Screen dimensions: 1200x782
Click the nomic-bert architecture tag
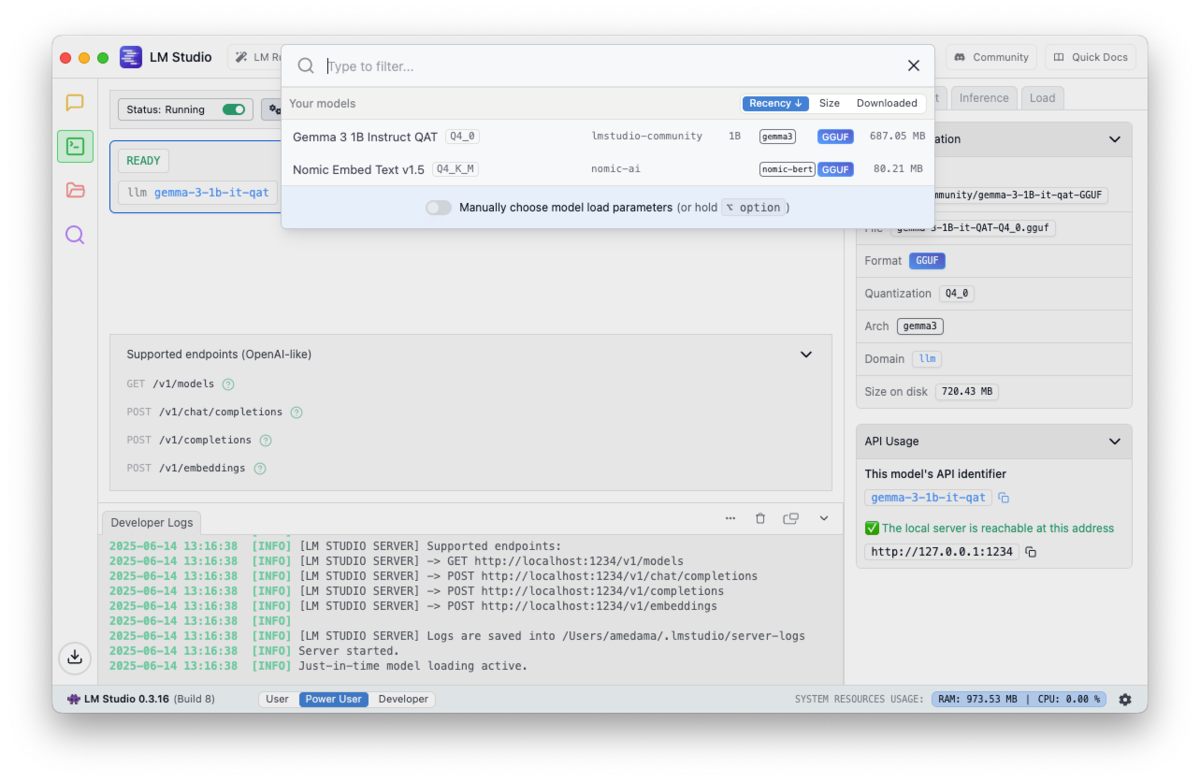[x=787, y=170]
